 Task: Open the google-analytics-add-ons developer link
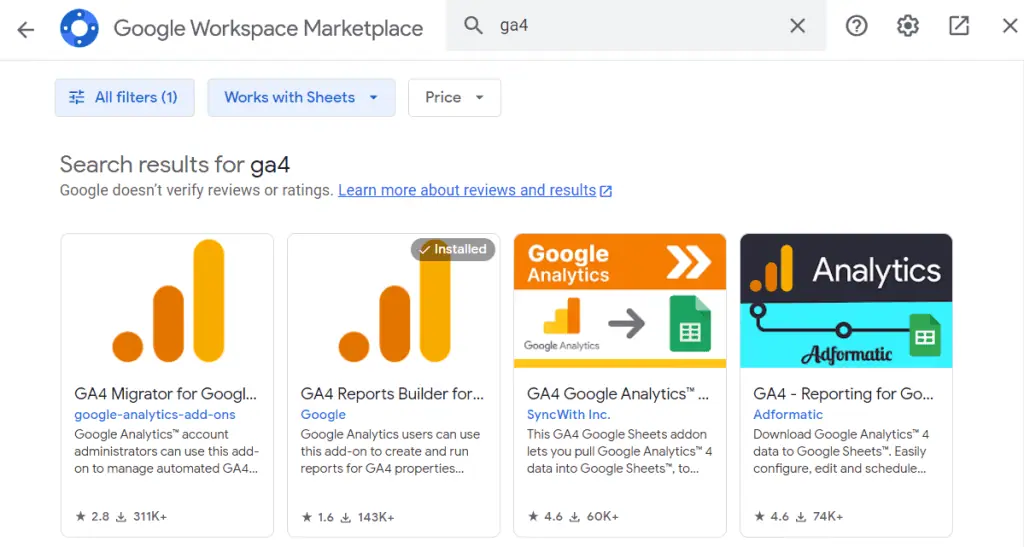click(x=155, y=414)
